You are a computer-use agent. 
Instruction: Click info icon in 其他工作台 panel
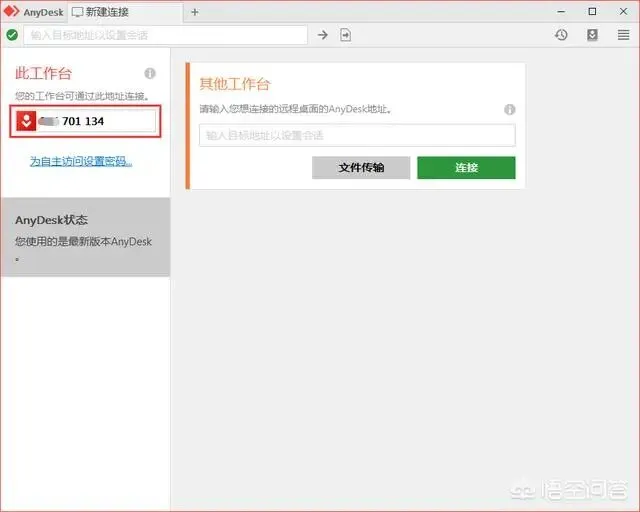click(509, 109)
